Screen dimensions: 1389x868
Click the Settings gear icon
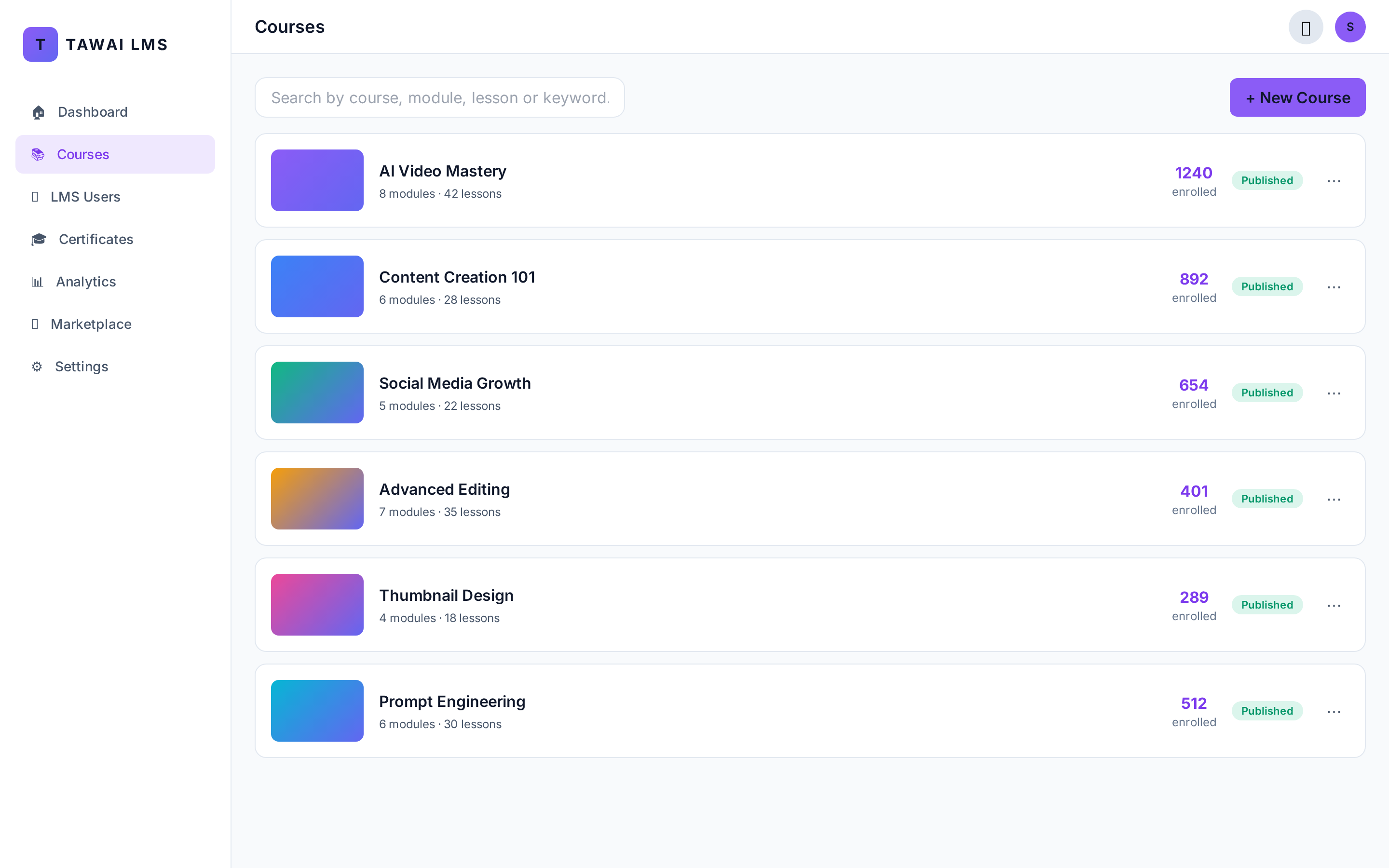(x=37, y=366)
